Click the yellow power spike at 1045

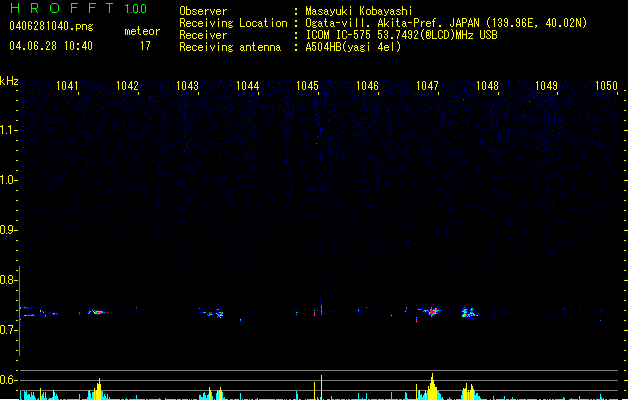point(321,387)
